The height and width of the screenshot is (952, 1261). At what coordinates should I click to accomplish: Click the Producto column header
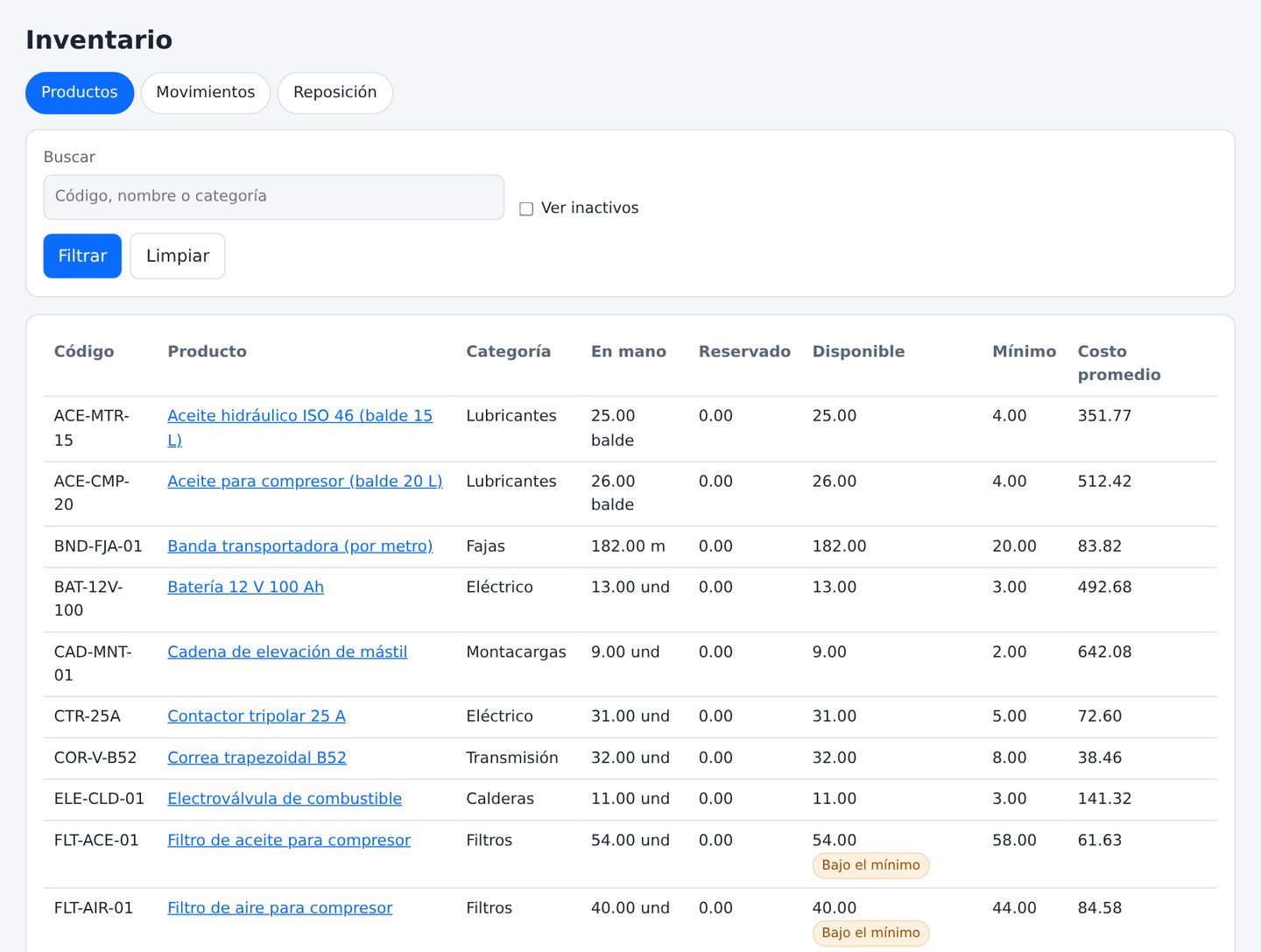(207, 352)
